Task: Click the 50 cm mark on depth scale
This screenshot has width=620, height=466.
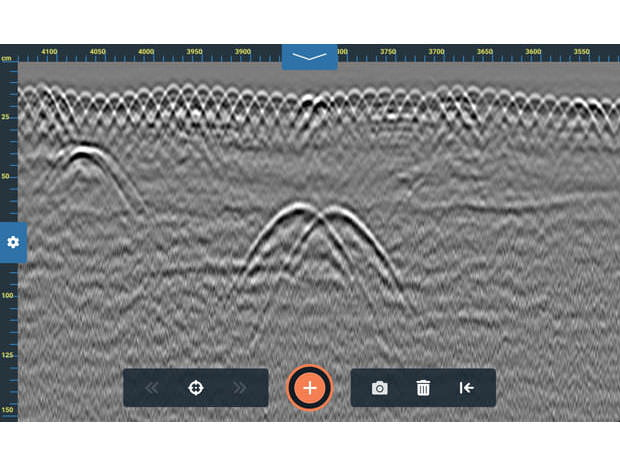Action: [8, 177]
